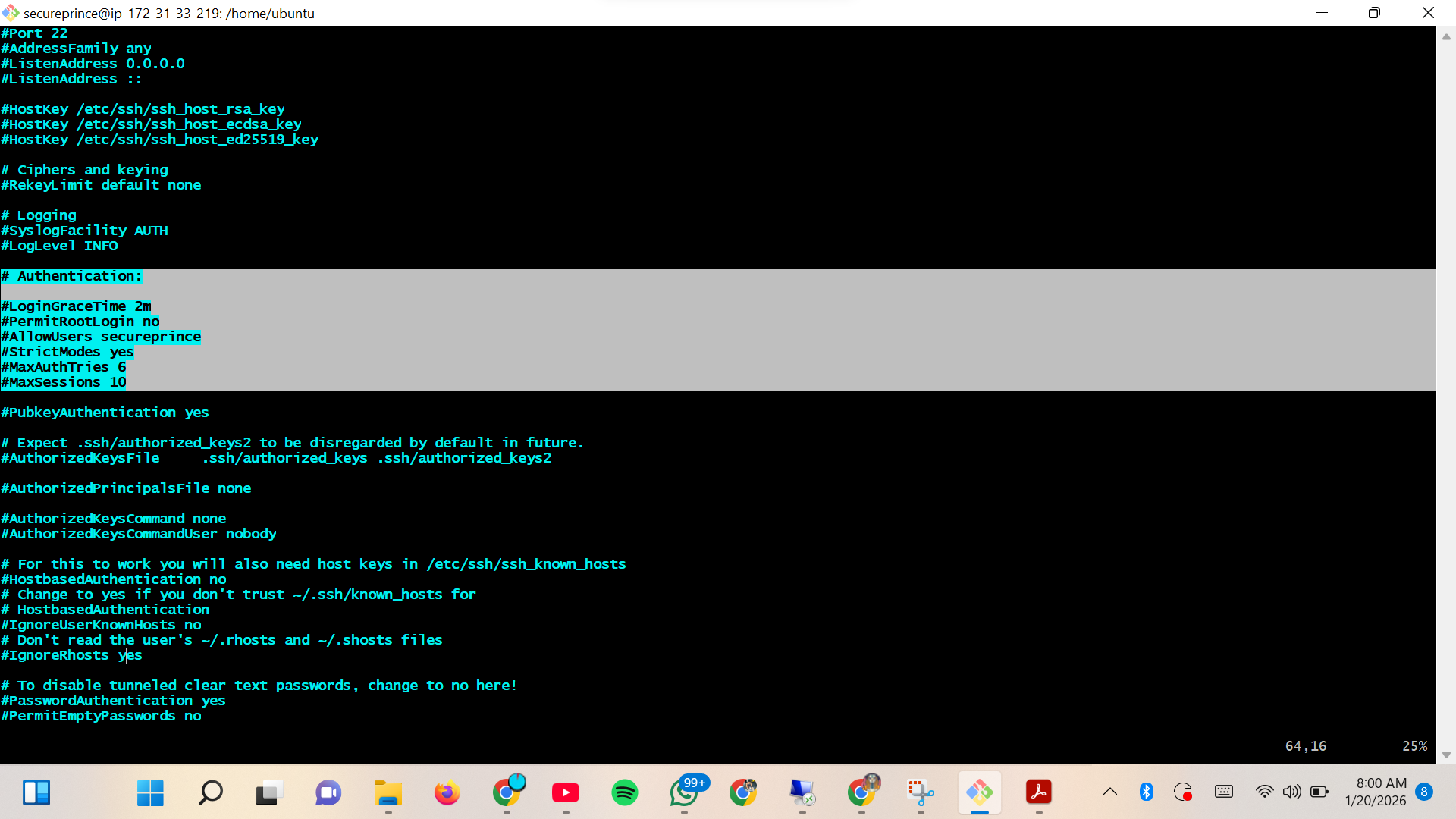
Task: Open Chrome icon with blue circle badge
Action: tap(507, 791)
